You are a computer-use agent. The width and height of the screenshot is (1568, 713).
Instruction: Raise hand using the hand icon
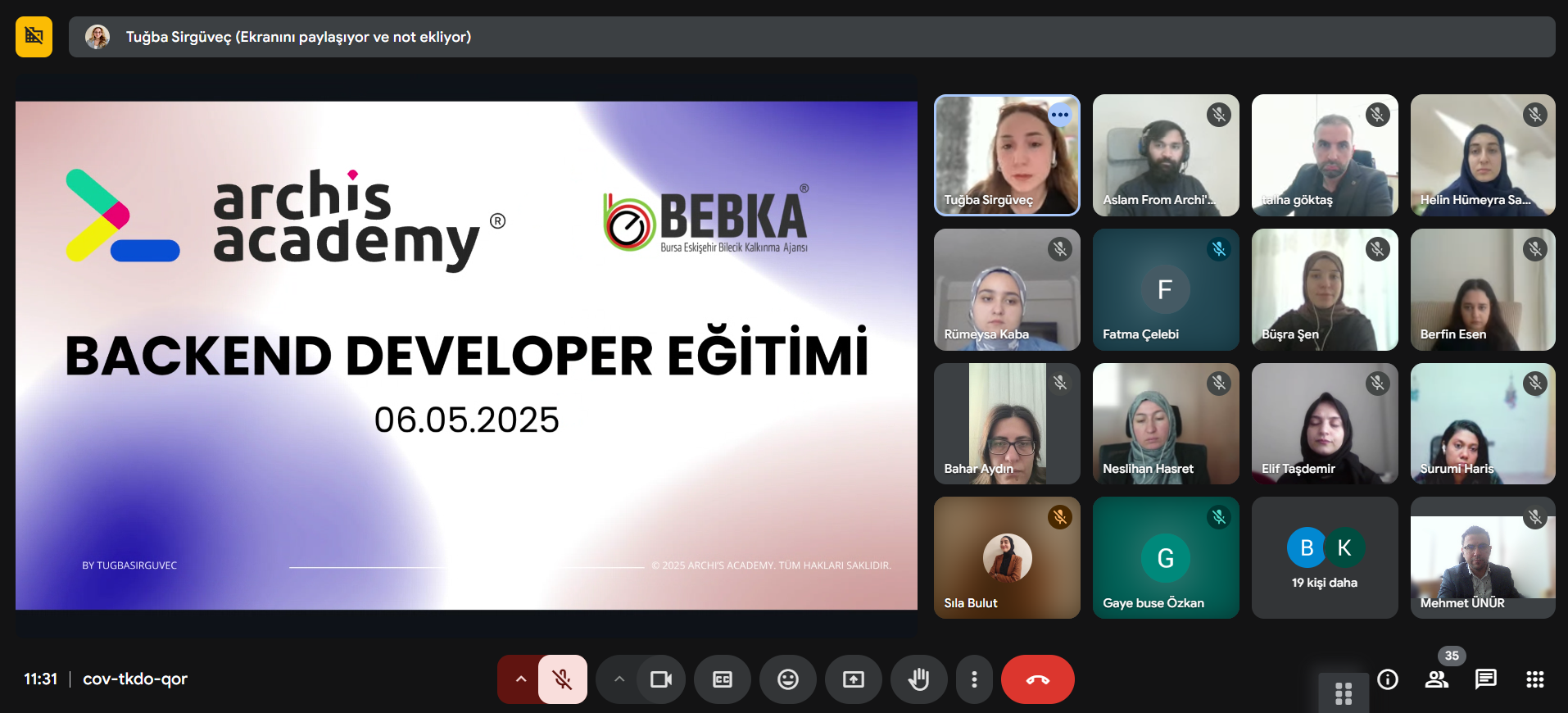(x=919, y=679)
